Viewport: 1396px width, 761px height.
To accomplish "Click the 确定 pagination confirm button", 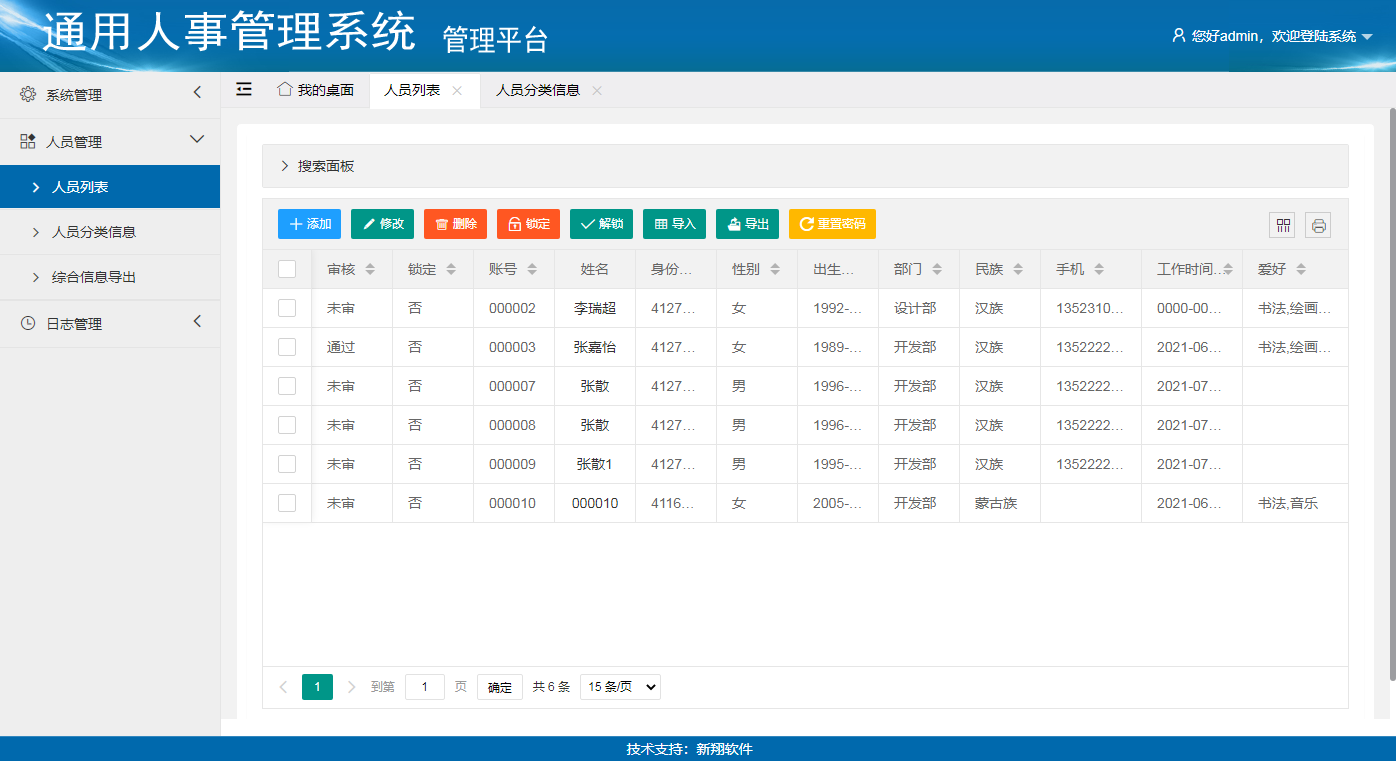I will point(500,687).
